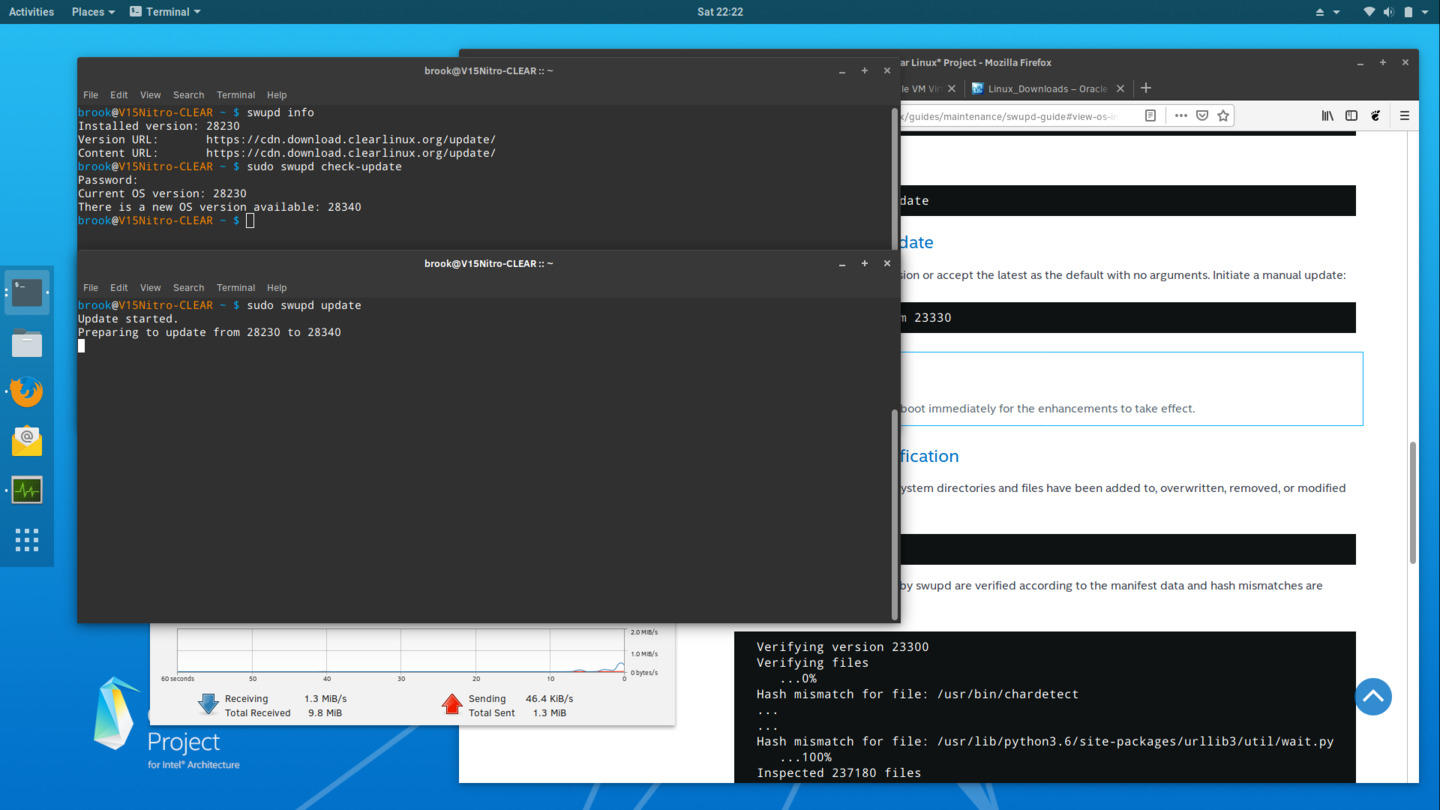Click the Firefox page vertical scrollbar
The width and height of the screenshot is (1440, 810).
tap(1412, 502)
